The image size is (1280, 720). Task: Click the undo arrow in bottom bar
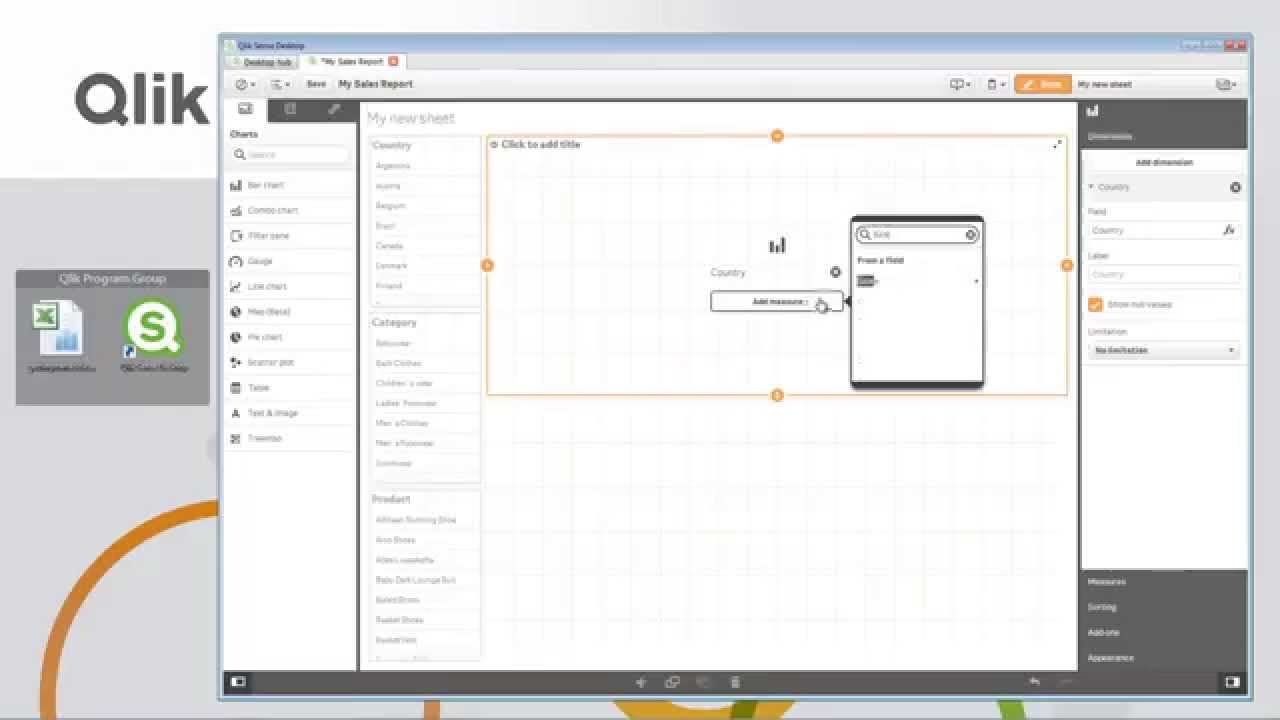coord(1035,682)
